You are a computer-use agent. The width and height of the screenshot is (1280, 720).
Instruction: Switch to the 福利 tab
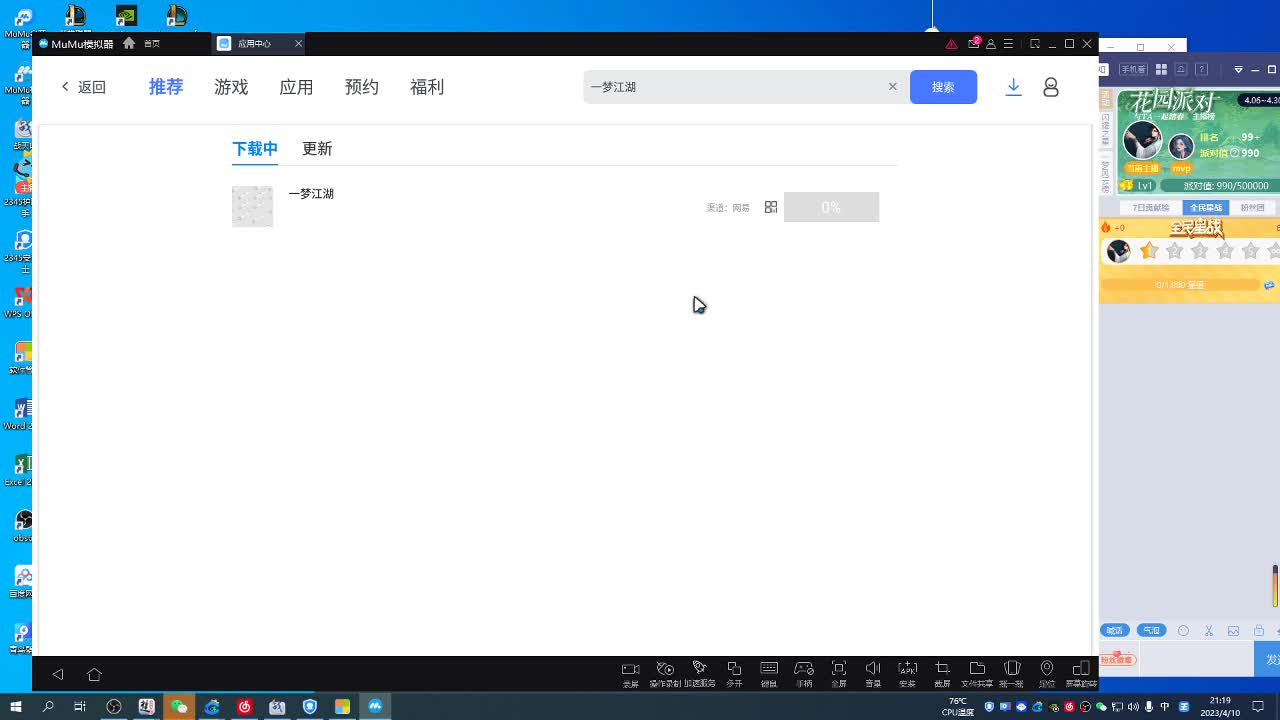427,87
